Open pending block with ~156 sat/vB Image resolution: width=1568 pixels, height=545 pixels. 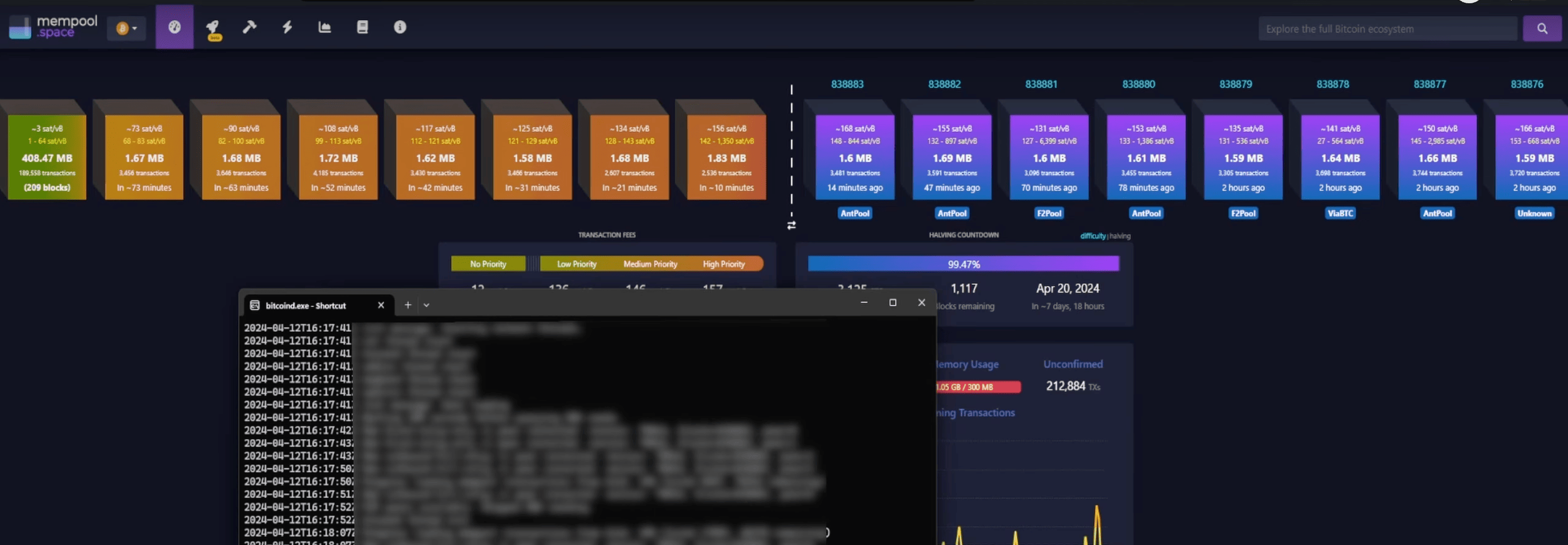click(x=726, y=157)
